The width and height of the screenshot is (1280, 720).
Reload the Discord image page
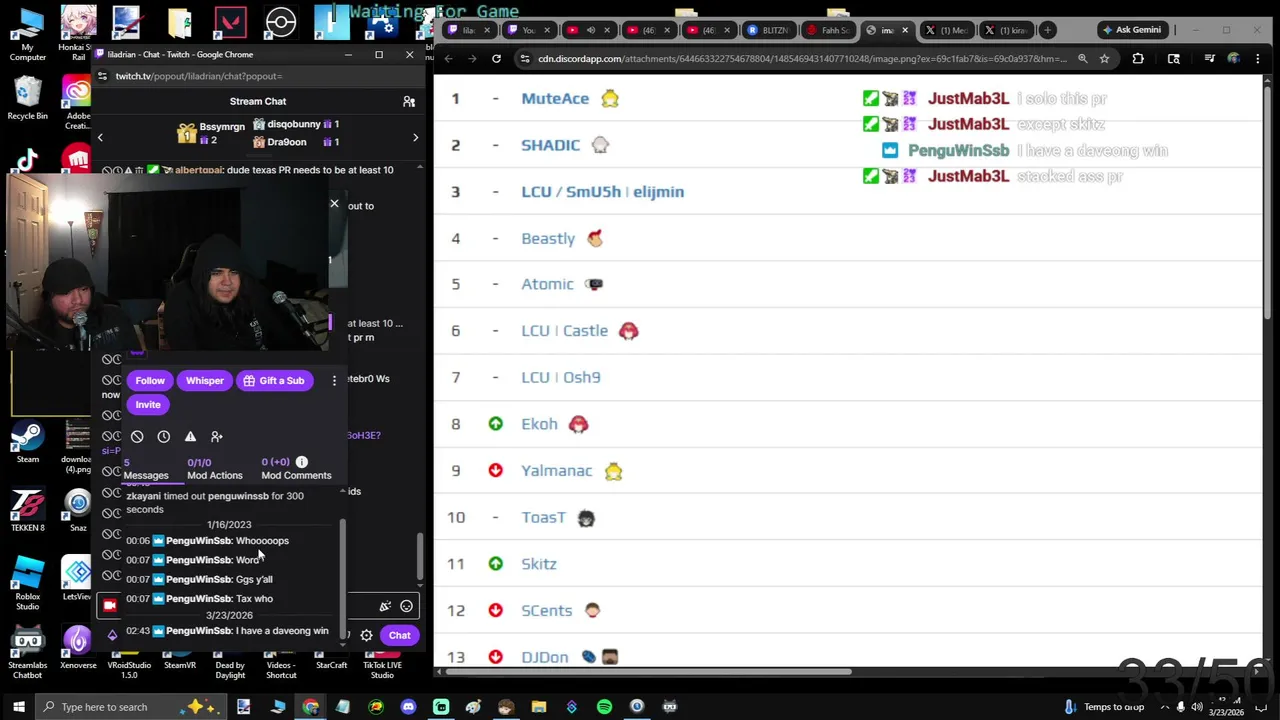point(496,59)
